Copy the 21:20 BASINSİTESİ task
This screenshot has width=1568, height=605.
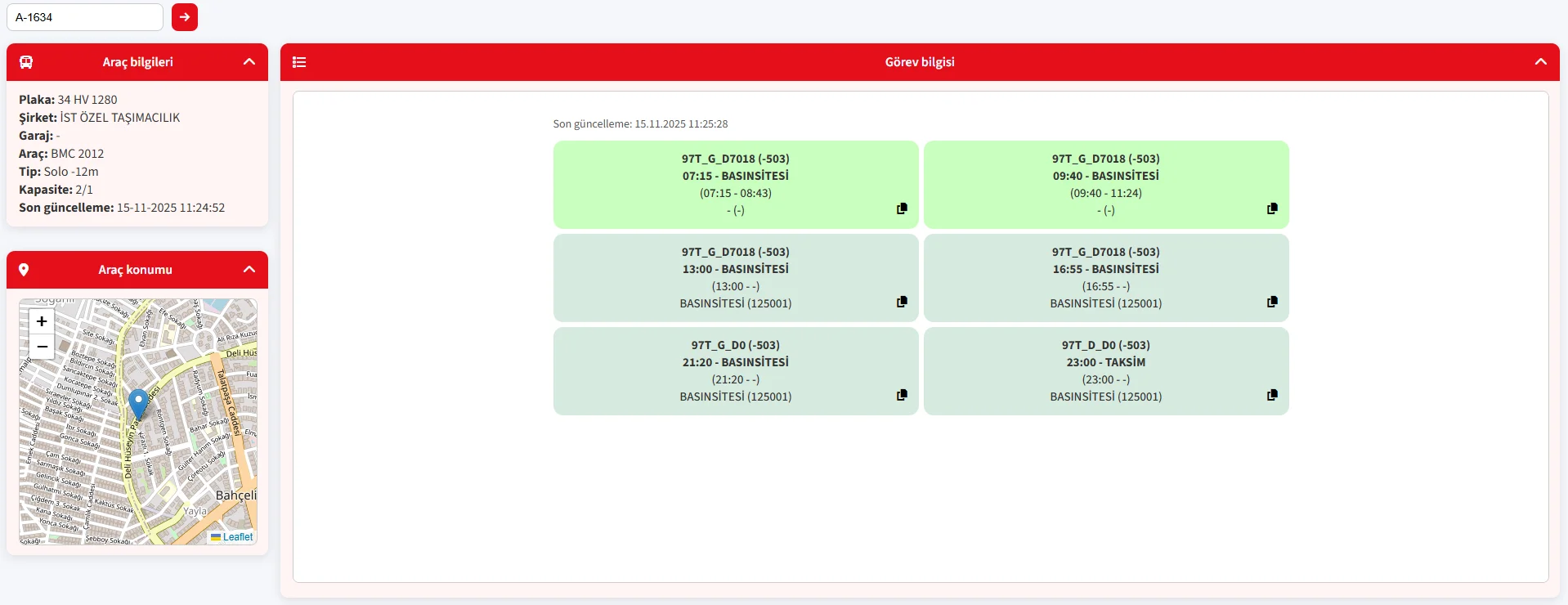click(x=902, y=395)
